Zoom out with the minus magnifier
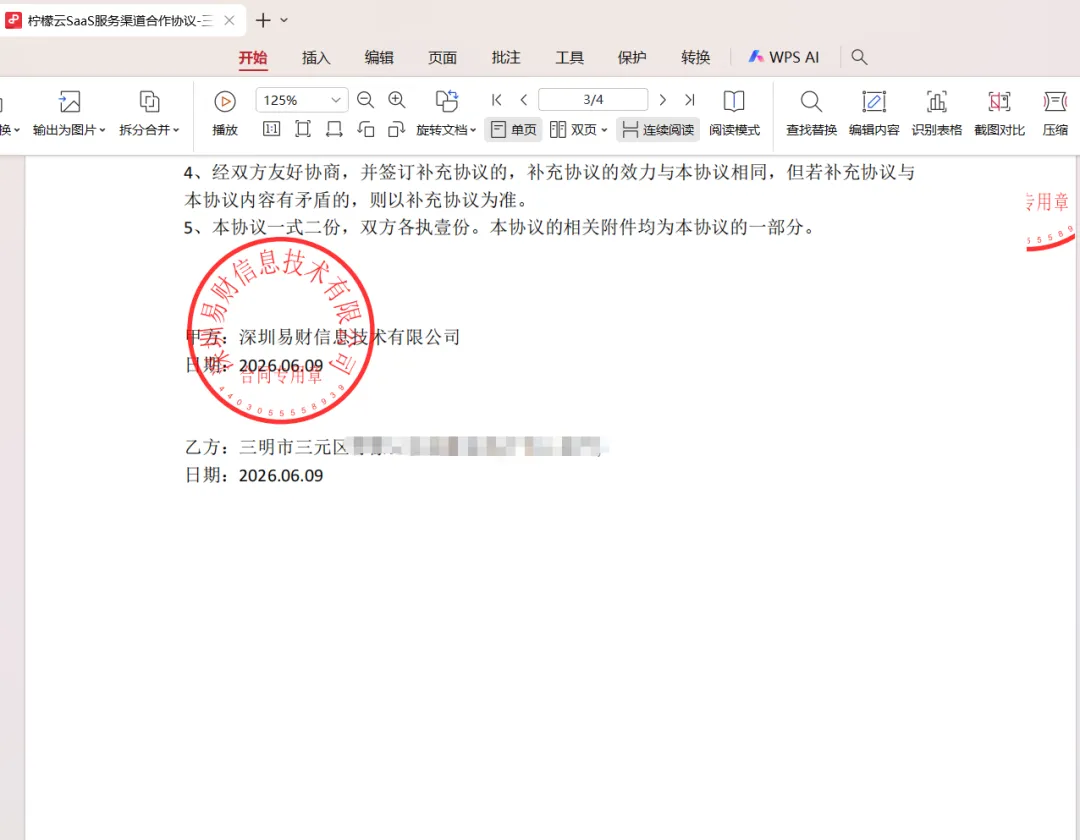This screenshot has width=1080, height=840. [365, 100]
